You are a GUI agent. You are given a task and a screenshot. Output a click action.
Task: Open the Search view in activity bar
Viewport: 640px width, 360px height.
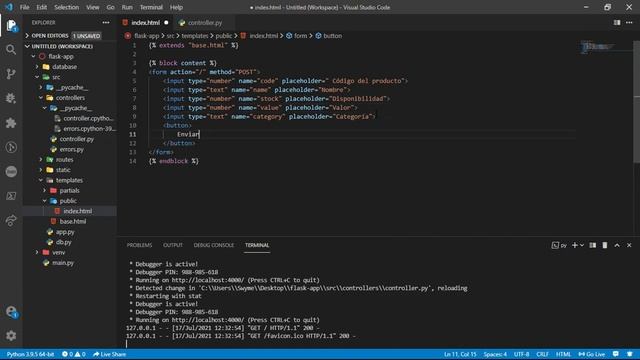(11, 50)
